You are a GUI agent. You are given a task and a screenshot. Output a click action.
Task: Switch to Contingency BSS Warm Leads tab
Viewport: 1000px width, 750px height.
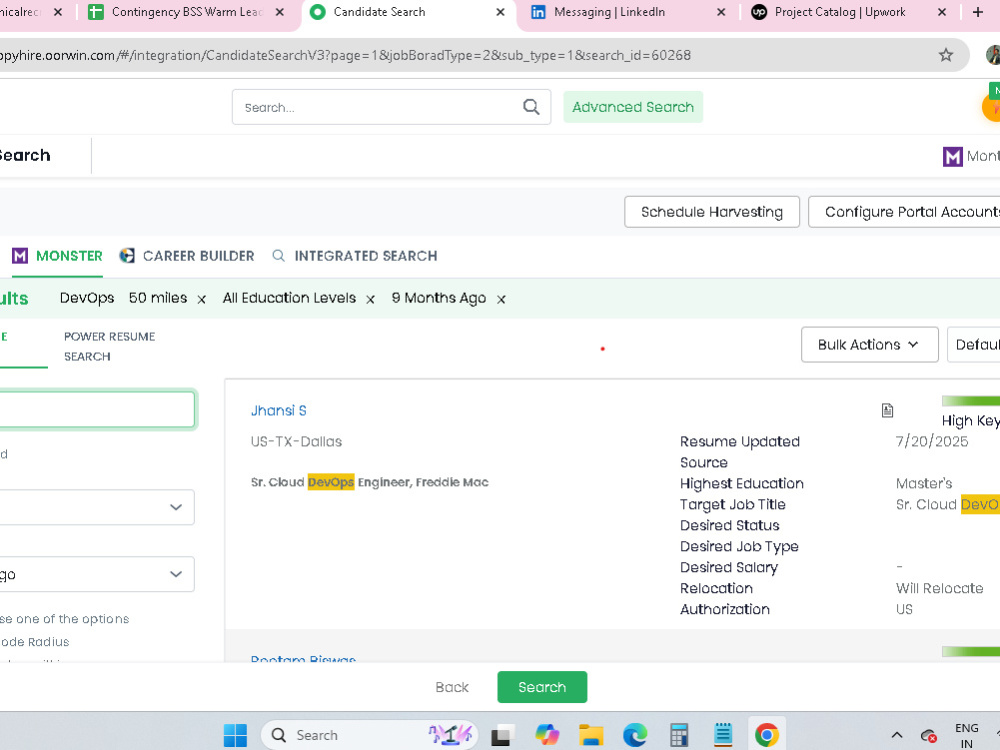click(188, 12)
